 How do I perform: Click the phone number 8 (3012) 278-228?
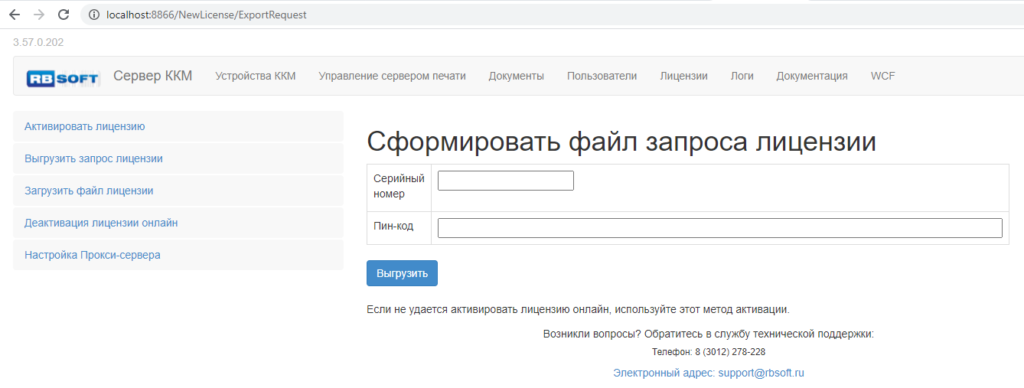(x=729, y=351)
